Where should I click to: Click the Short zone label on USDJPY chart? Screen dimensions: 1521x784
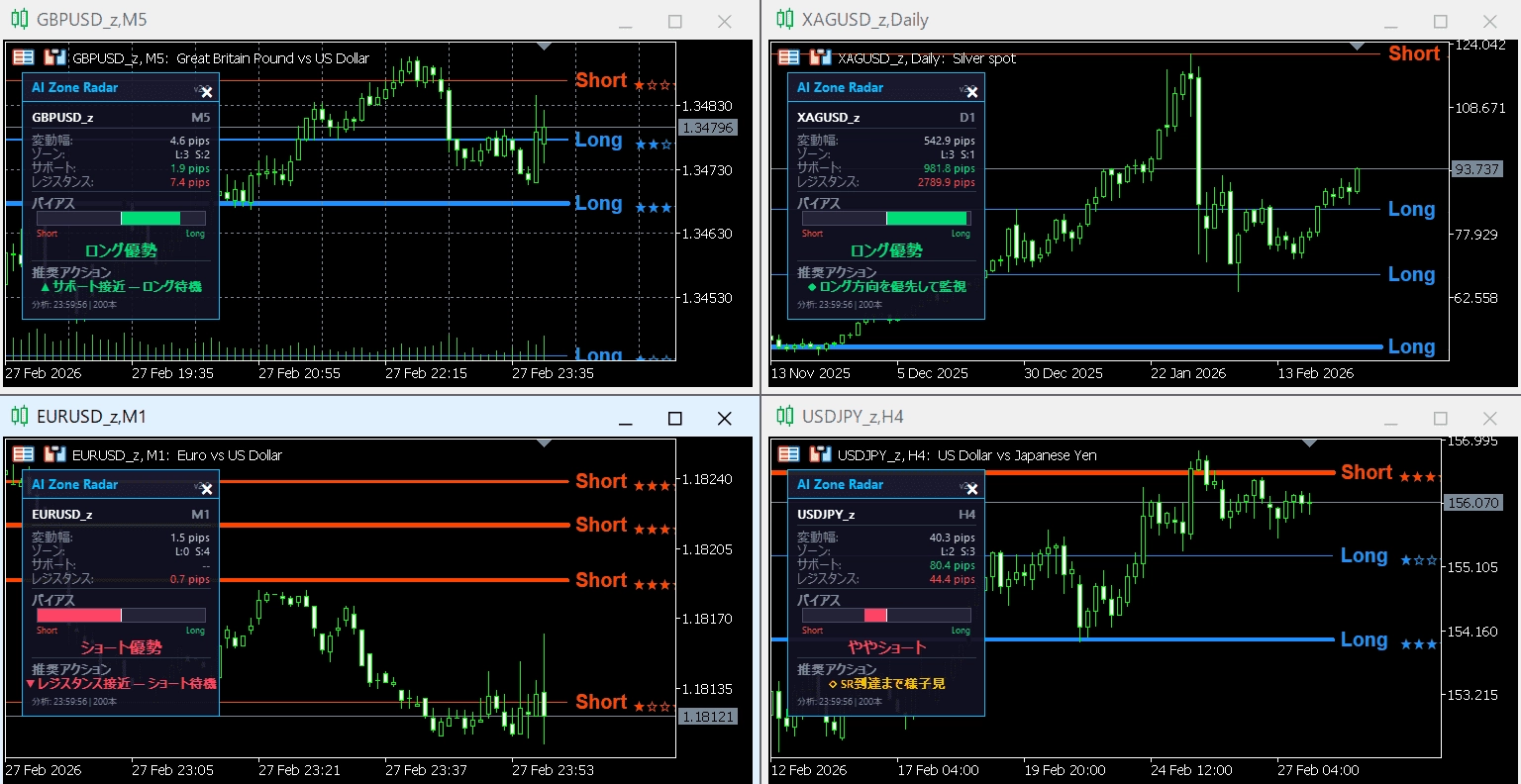point(1367,473)
